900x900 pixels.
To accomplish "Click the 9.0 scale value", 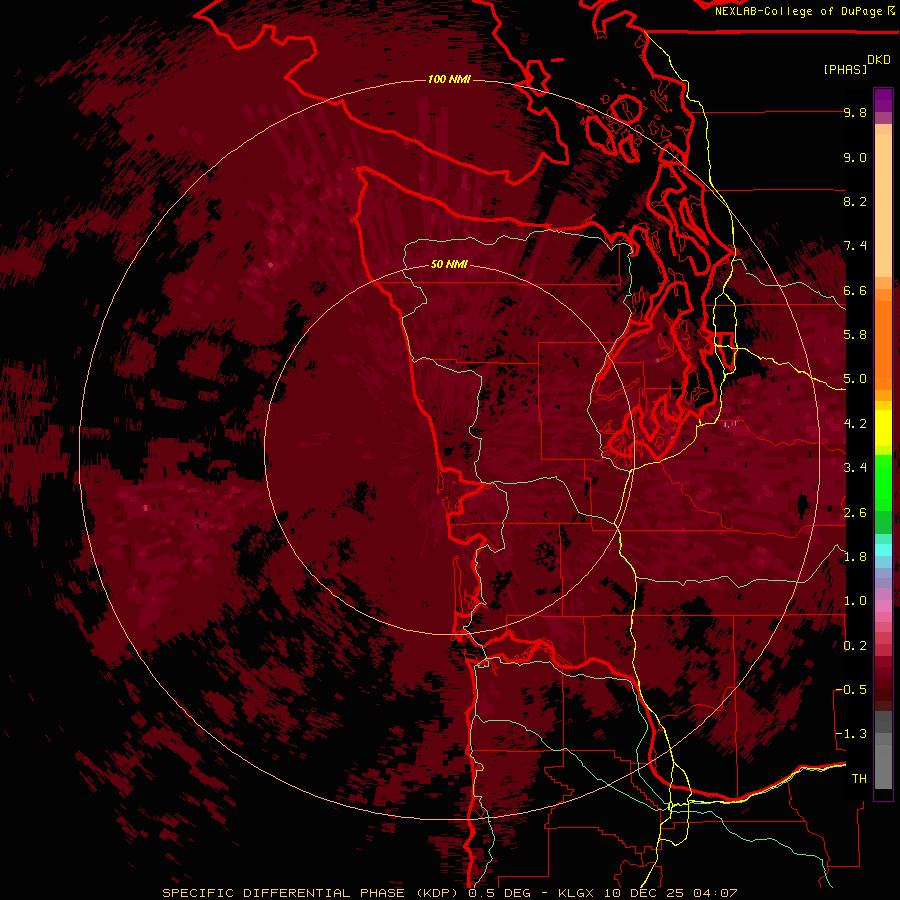I will [x=855, y=157].
